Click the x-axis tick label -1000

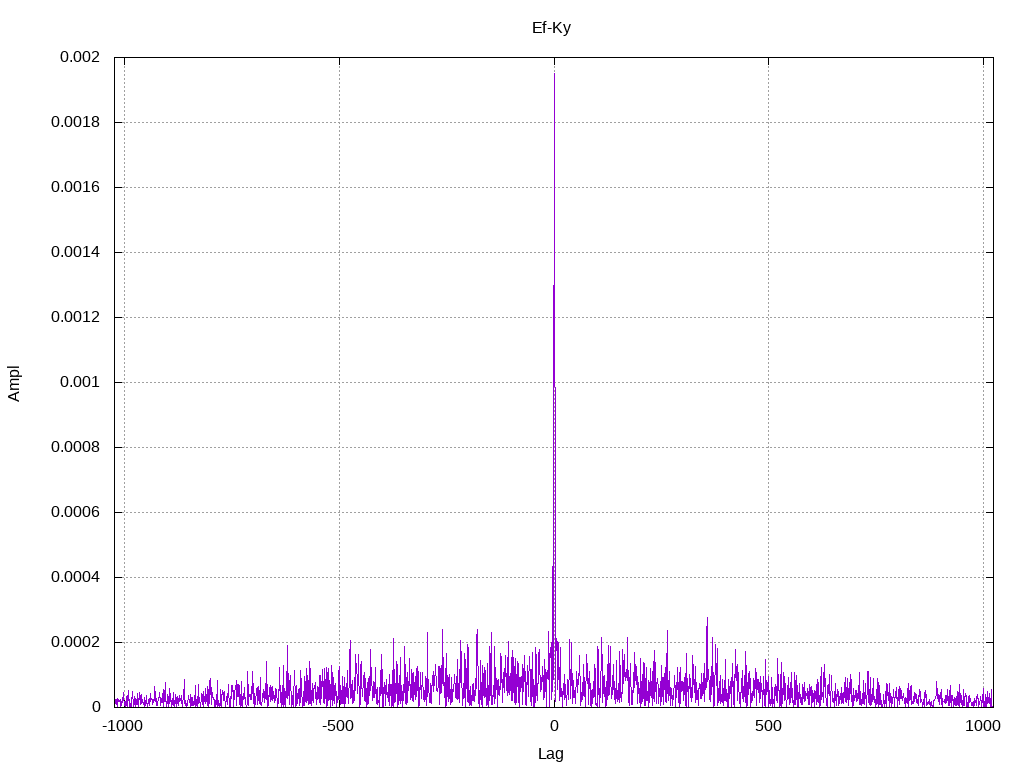pos(122,726)
